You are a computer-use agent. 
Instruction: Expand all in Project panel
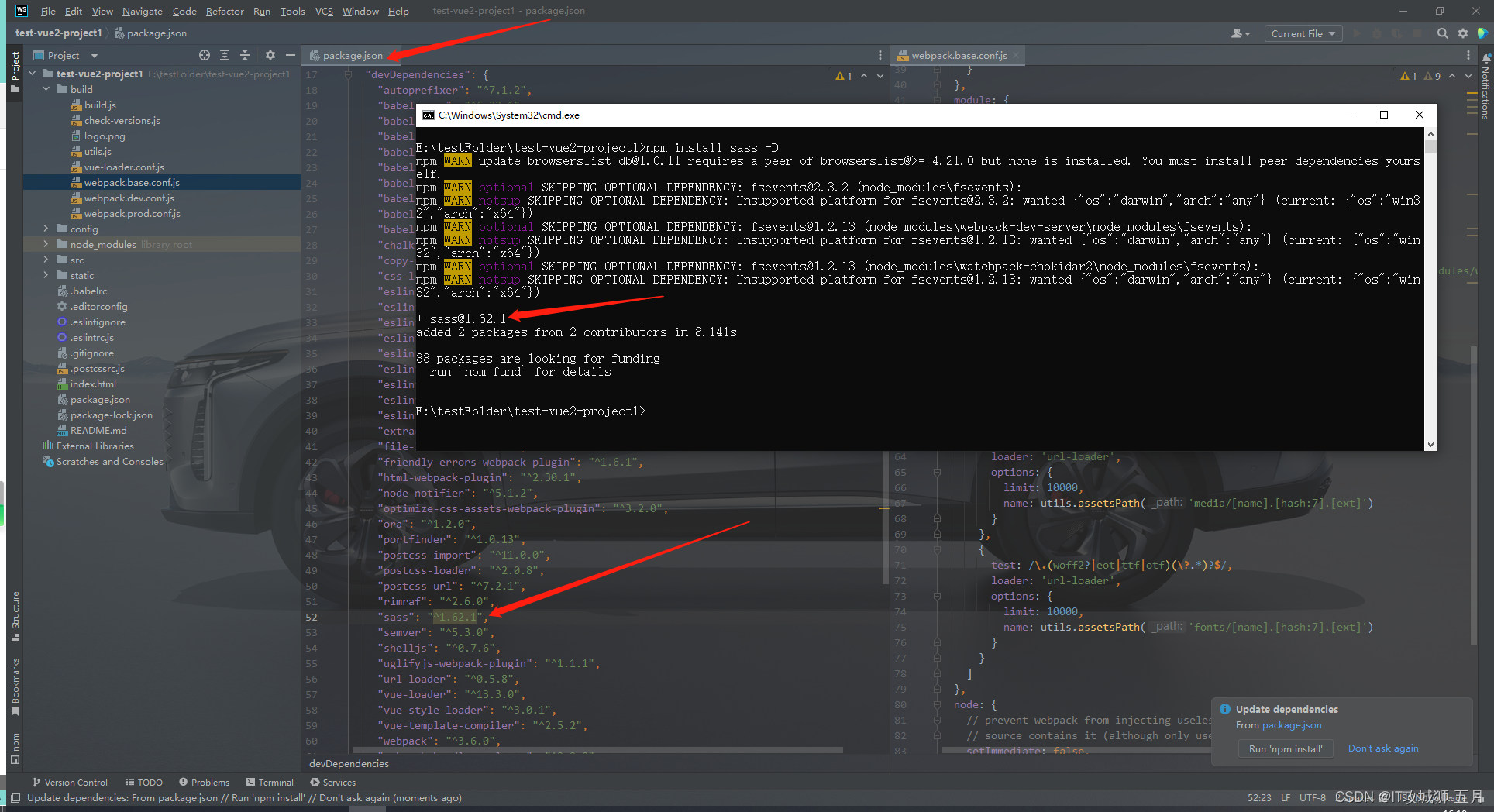click(225, 55)
